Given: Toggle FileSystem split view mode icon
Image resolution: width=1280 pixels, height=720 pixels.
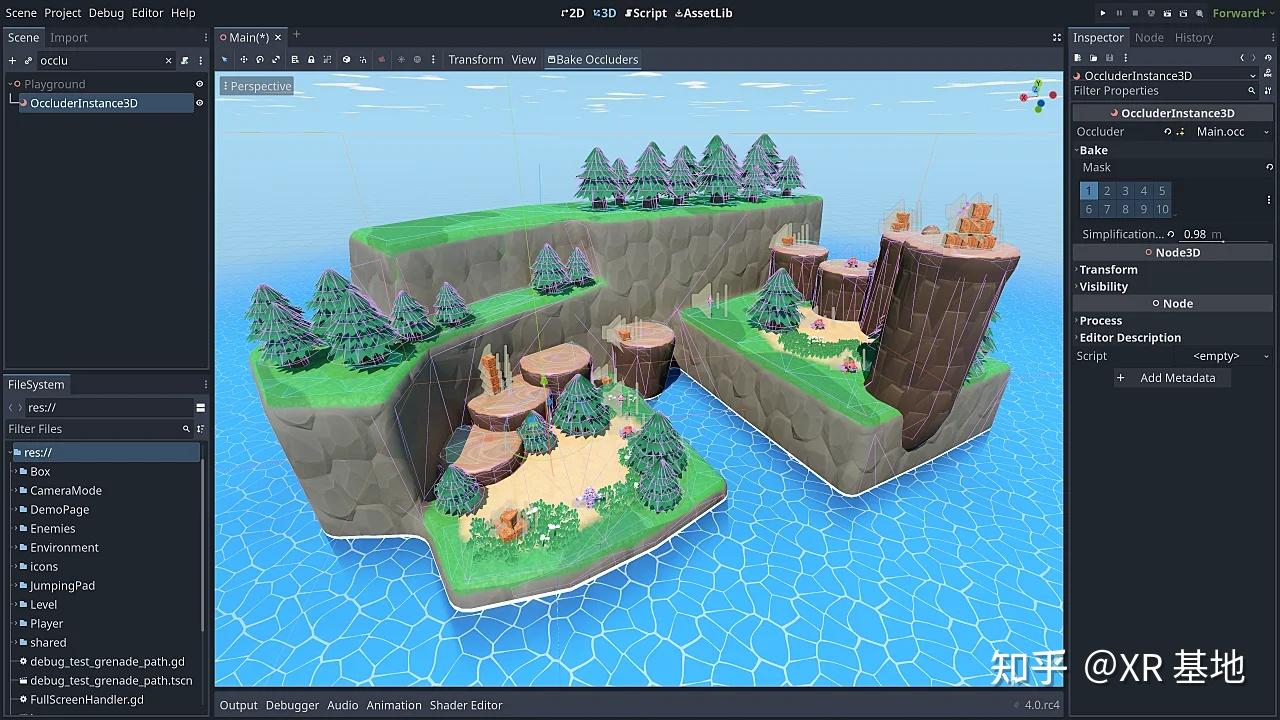Looking at the screenshot, I should [x=200, y=408].
